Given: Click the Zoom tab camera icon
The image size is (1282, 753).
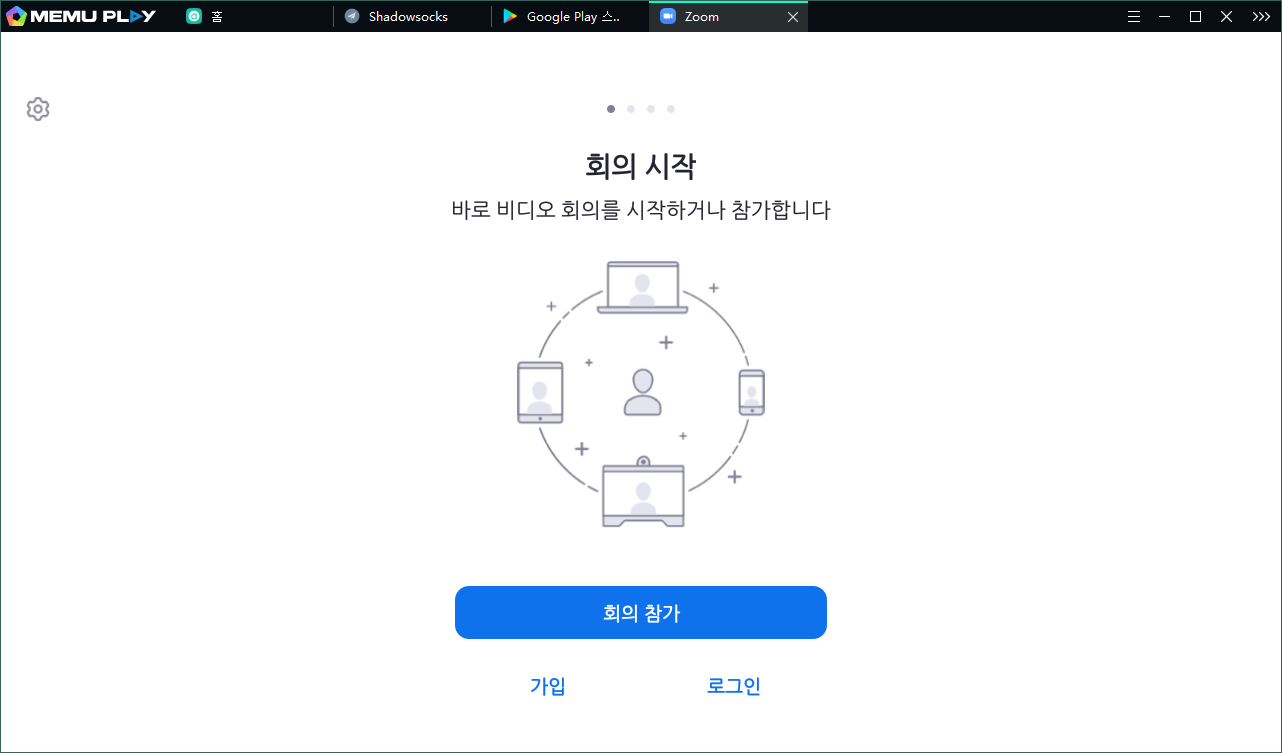Looking at the screenshot, I should [x=668, y=16].
